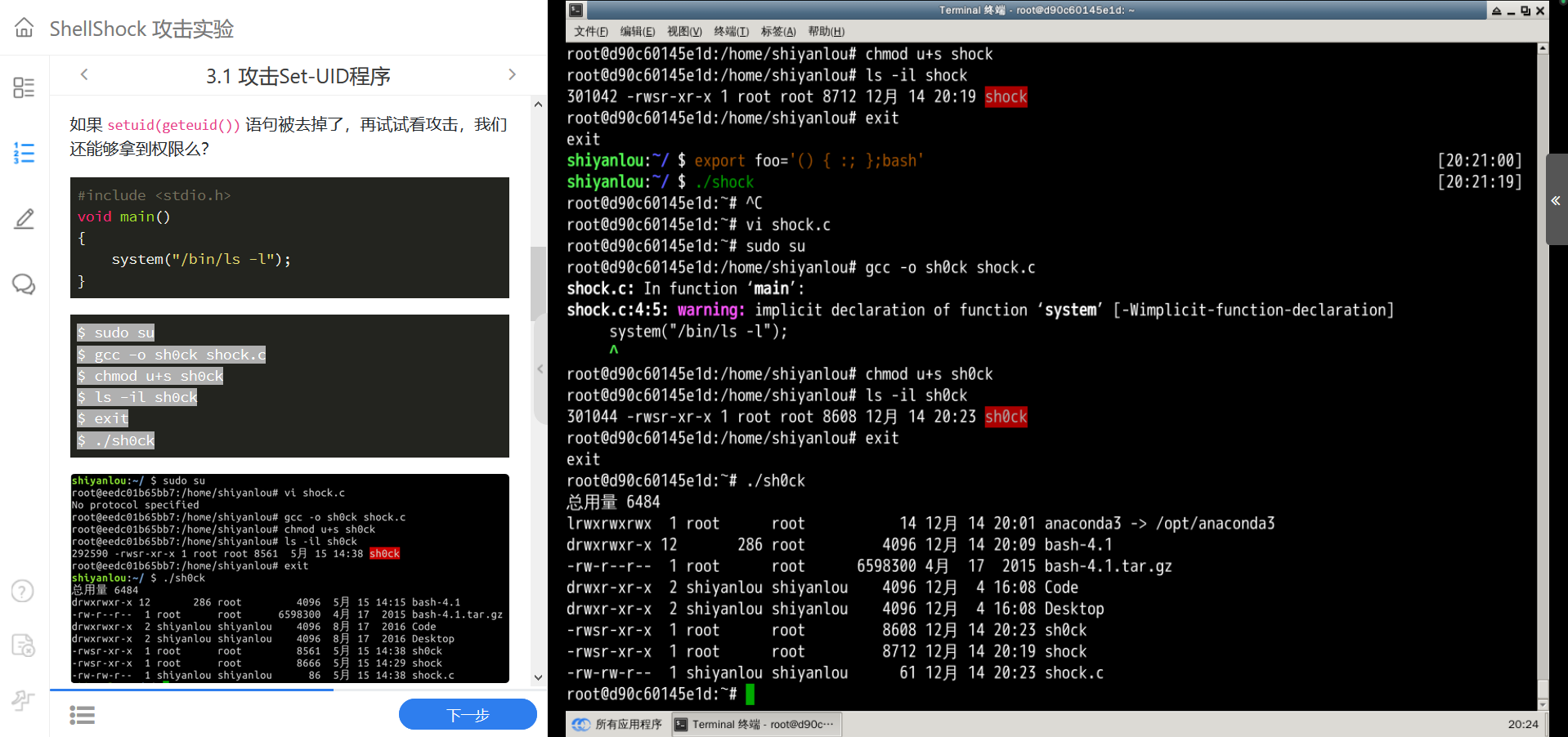
Task: Click the 'anaconda3' symlink entry in terminal
Action: [1082, 523]
